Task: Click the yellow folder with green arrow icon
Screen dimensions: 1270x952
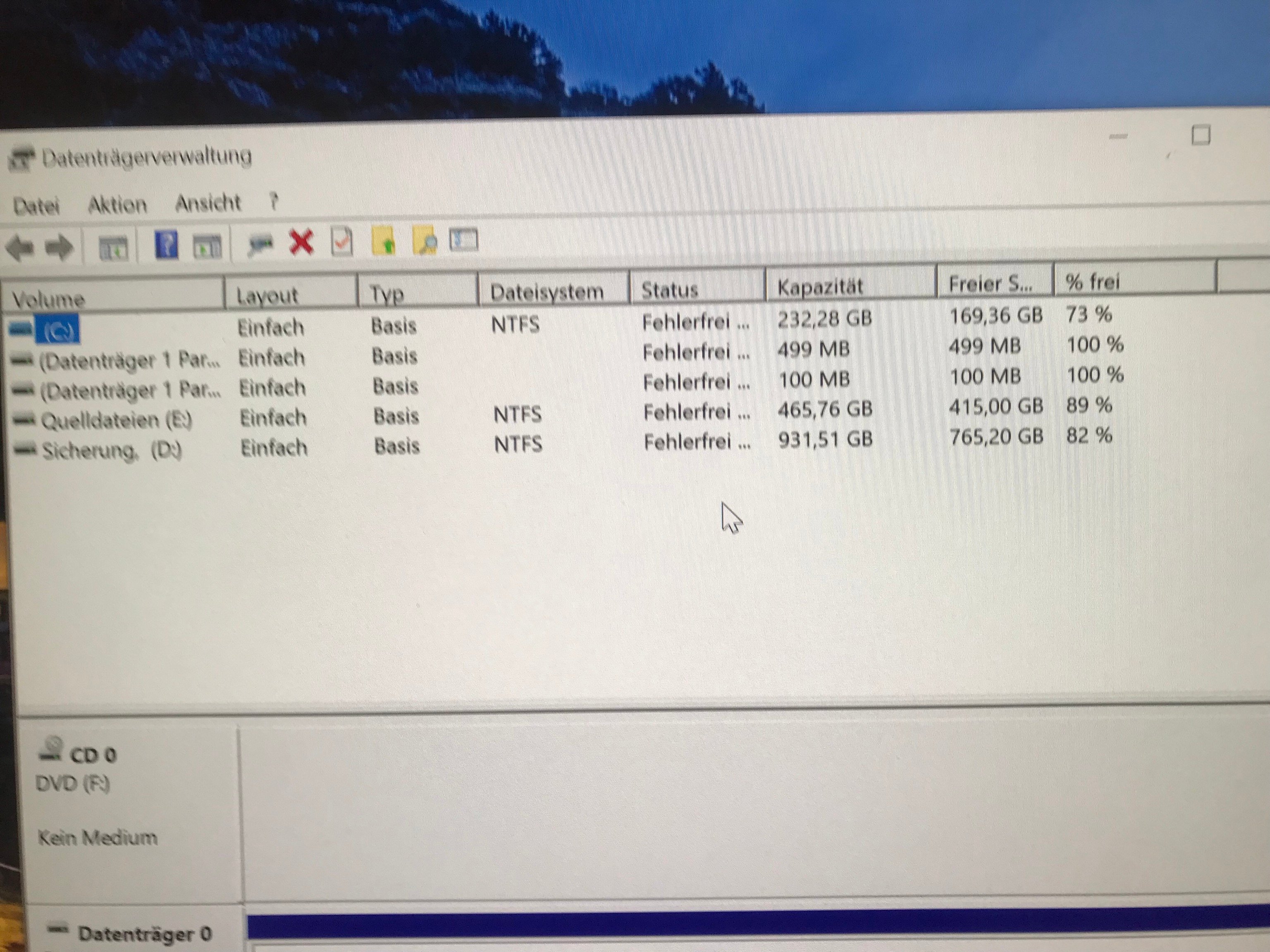Action: coord(384,241)
